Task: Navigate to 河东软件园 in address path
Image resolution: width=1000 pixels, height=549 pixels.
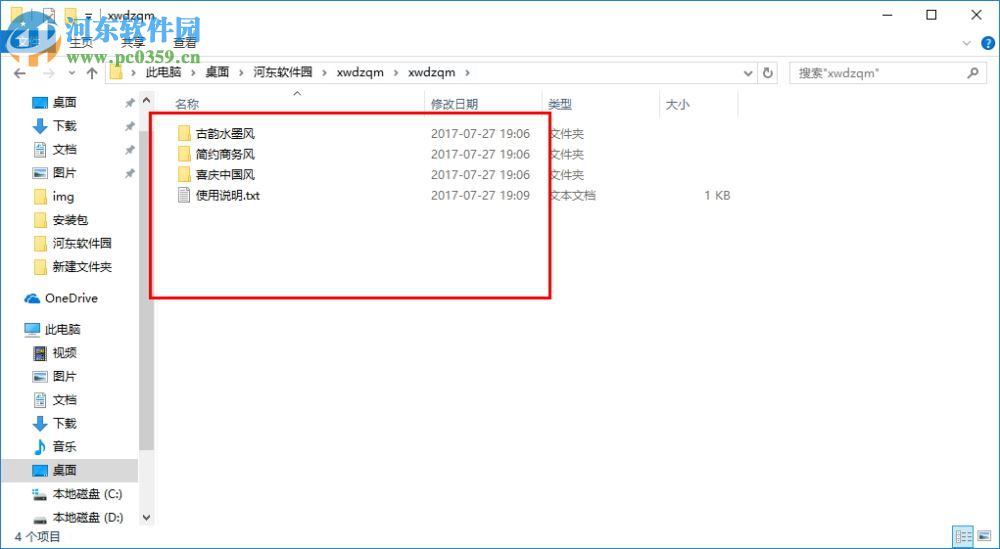Action: coord(283,73)
